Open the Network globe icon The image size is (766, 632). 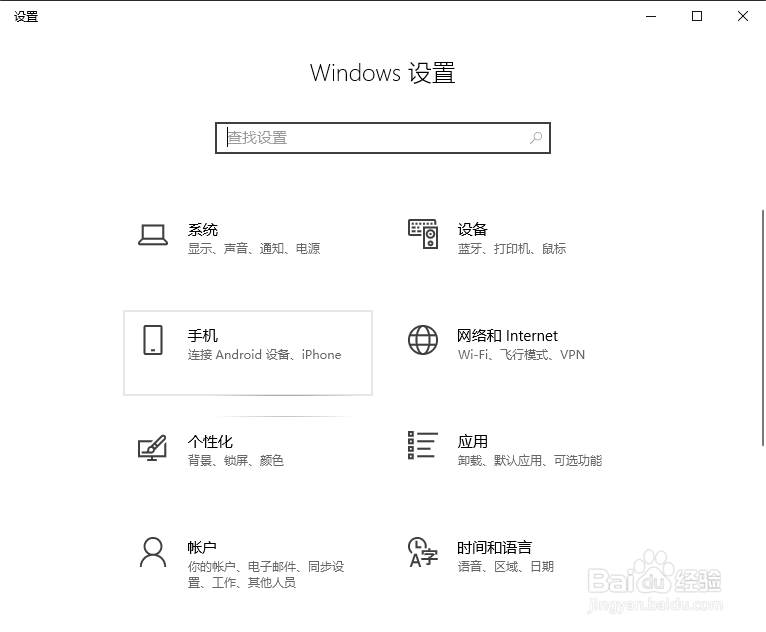click(x=423, y=340)
